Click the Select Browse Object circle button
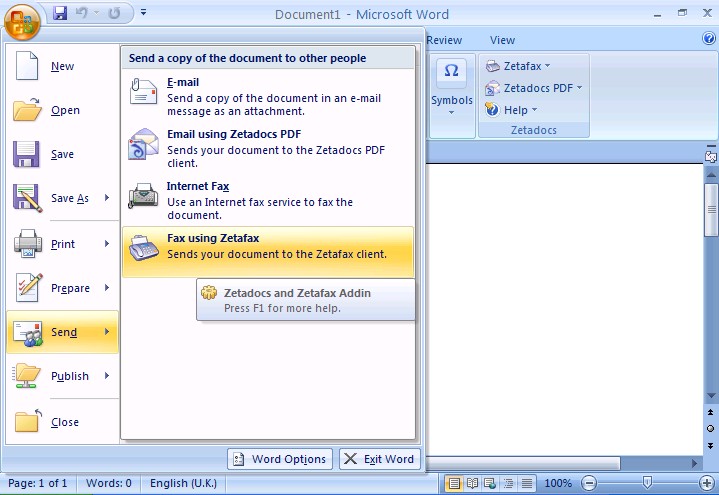 [x=711, y=428]
